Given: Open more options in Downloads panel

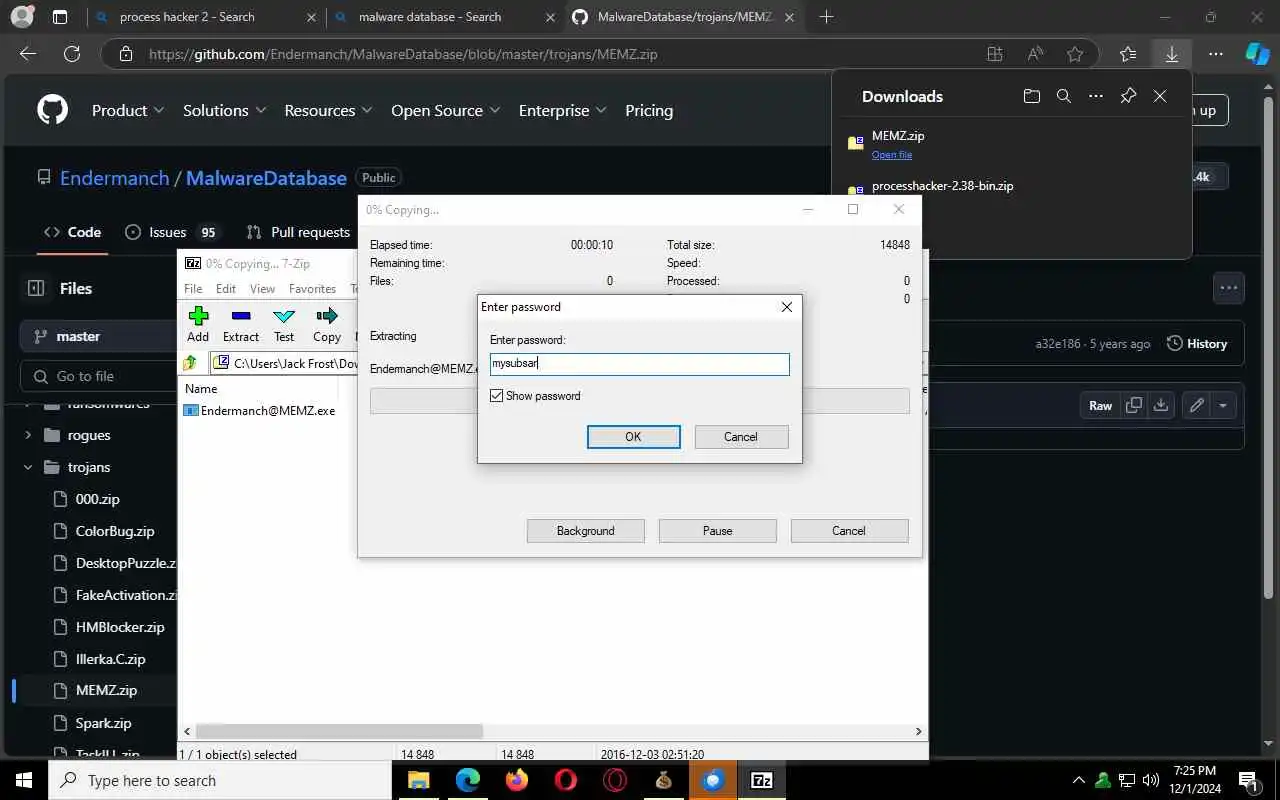Looking at the screenshot, I should 1096,96.
